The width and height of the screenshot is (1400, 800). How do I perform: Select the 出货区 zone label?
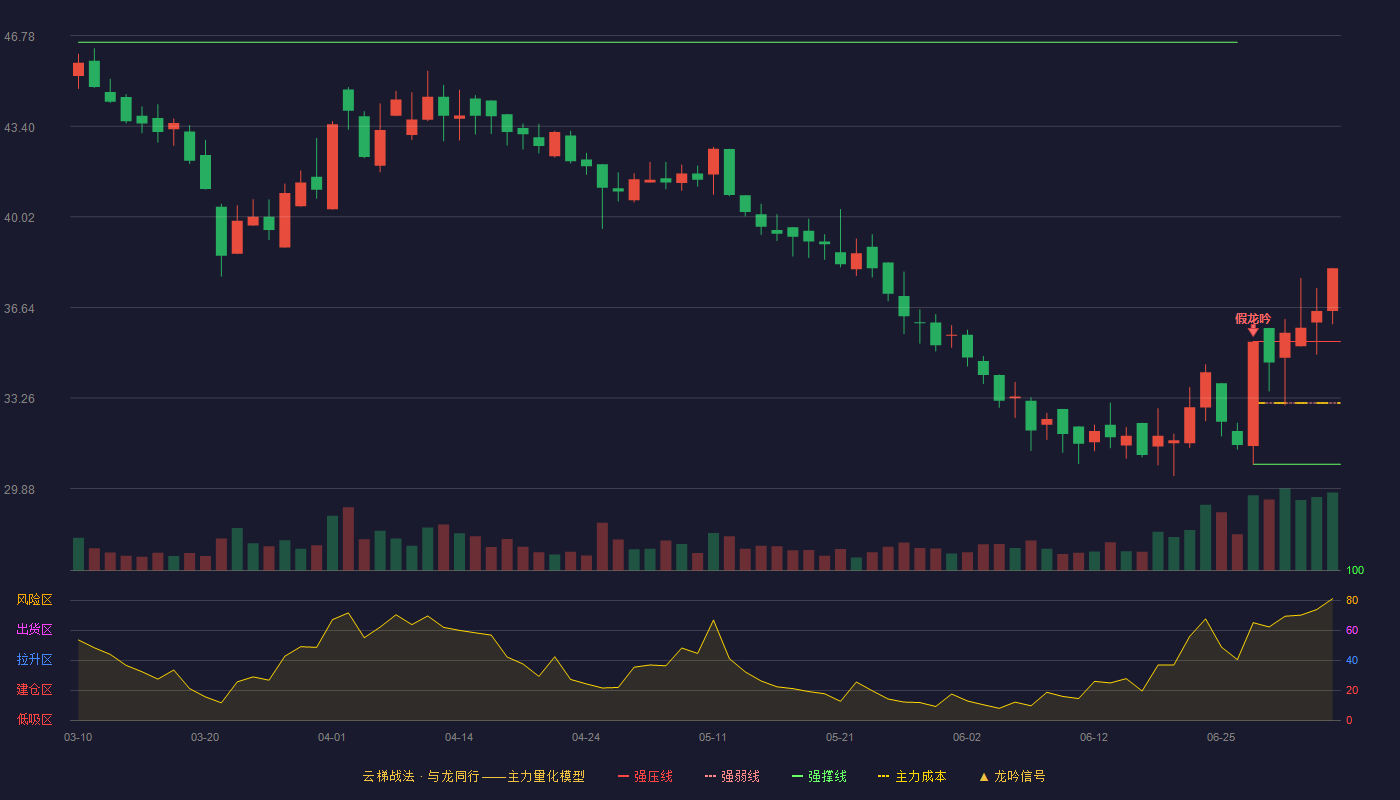pos(34,630)
